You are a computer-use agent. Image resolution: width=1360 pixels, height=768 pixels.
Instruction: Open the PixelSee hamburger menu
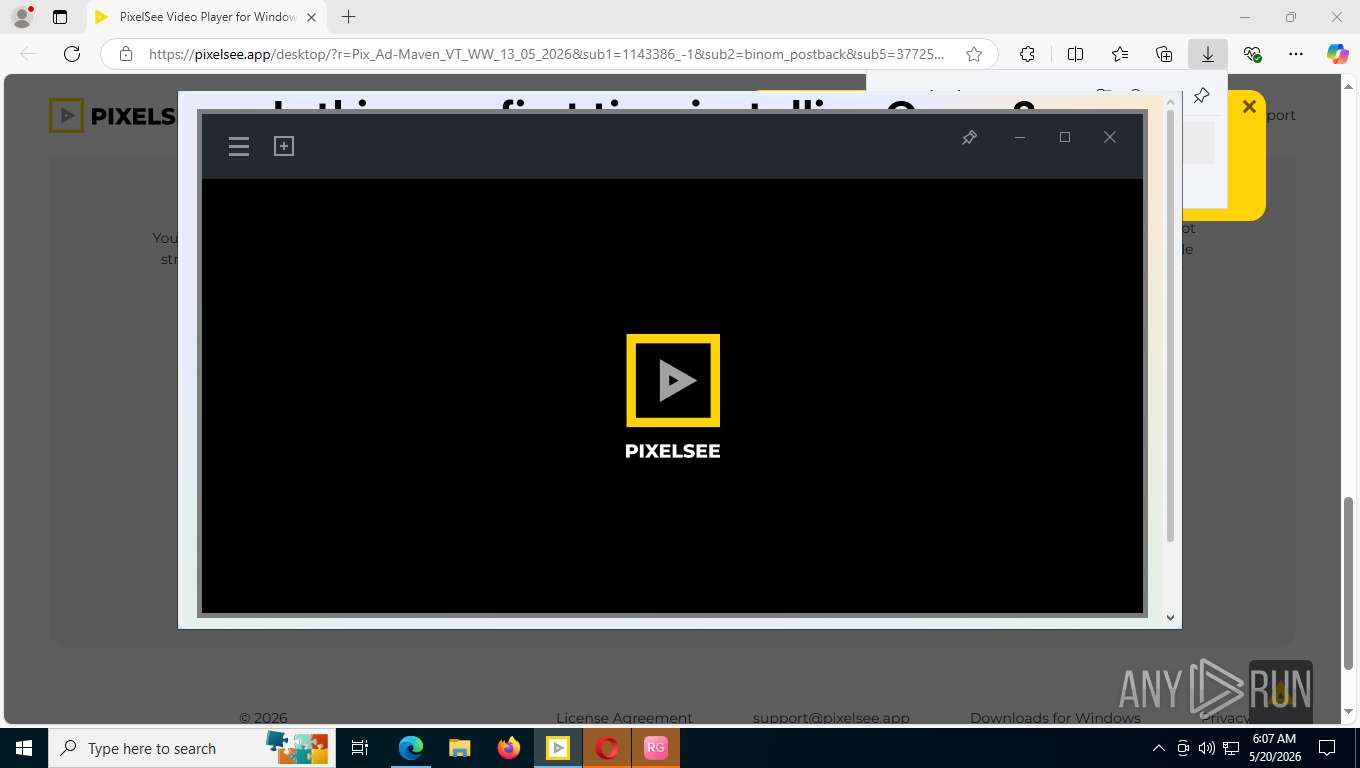(x=239, y=147)
